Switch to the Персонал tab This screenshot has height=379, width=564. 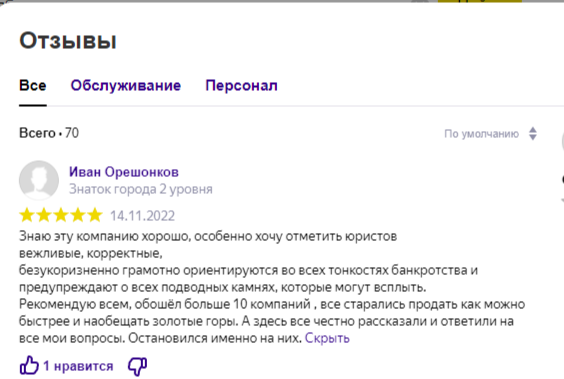241,86
